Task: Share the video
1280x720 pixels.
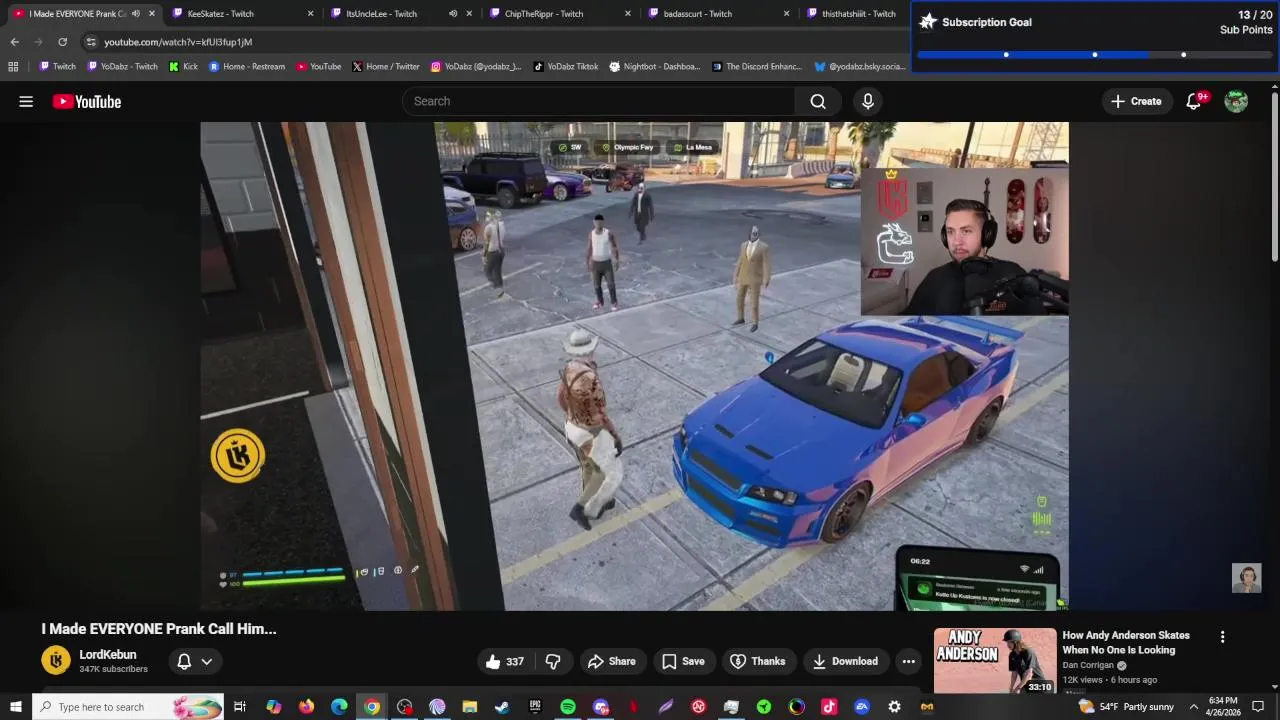Action: click(611, 661)
